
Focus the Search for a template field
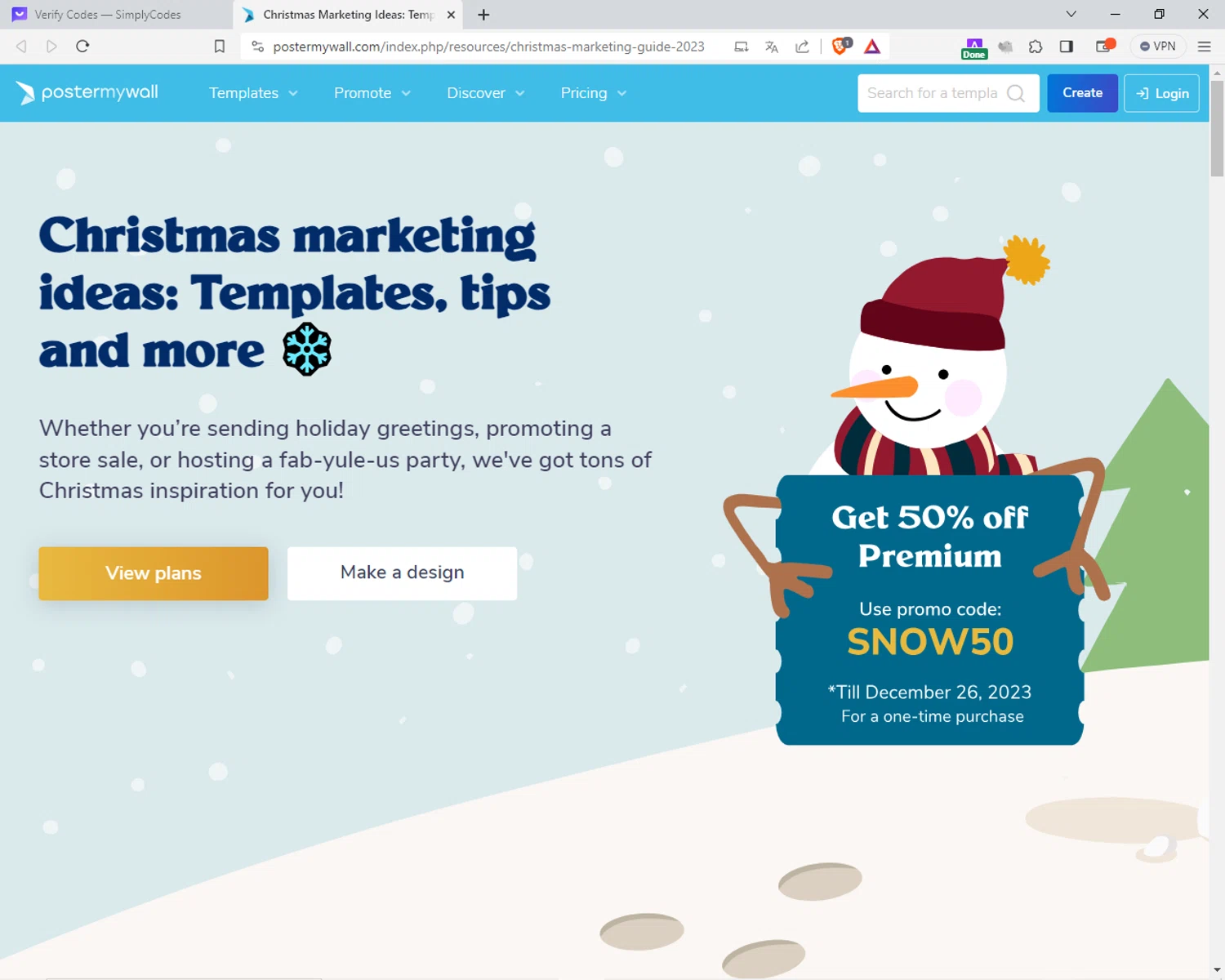pyautogui.click(x=933, y=93)
